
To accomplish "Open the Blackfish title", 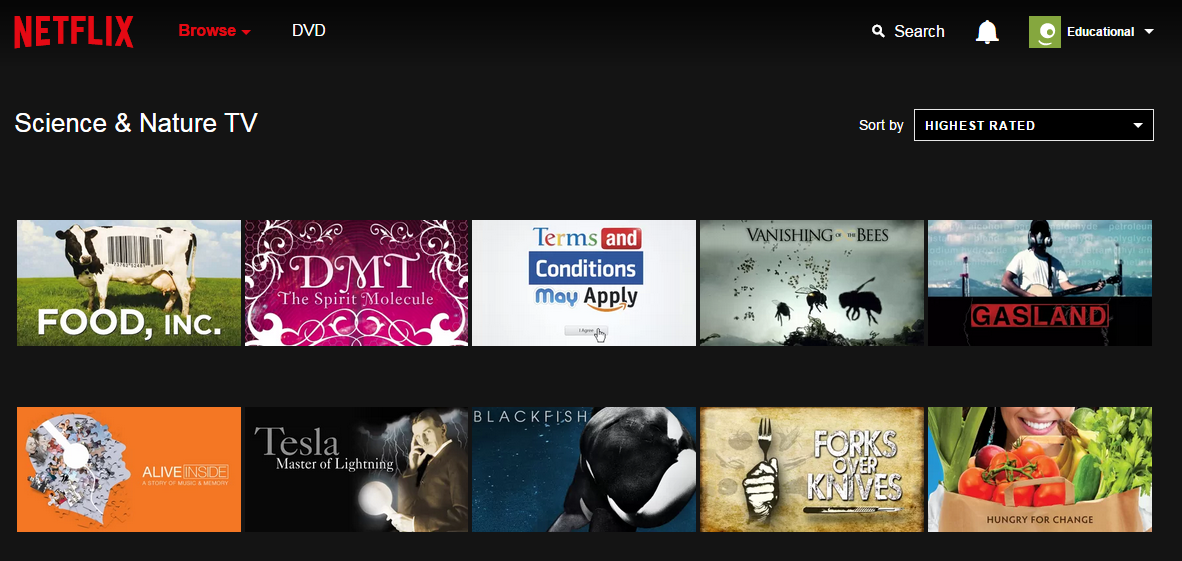I will click(584, 469).
